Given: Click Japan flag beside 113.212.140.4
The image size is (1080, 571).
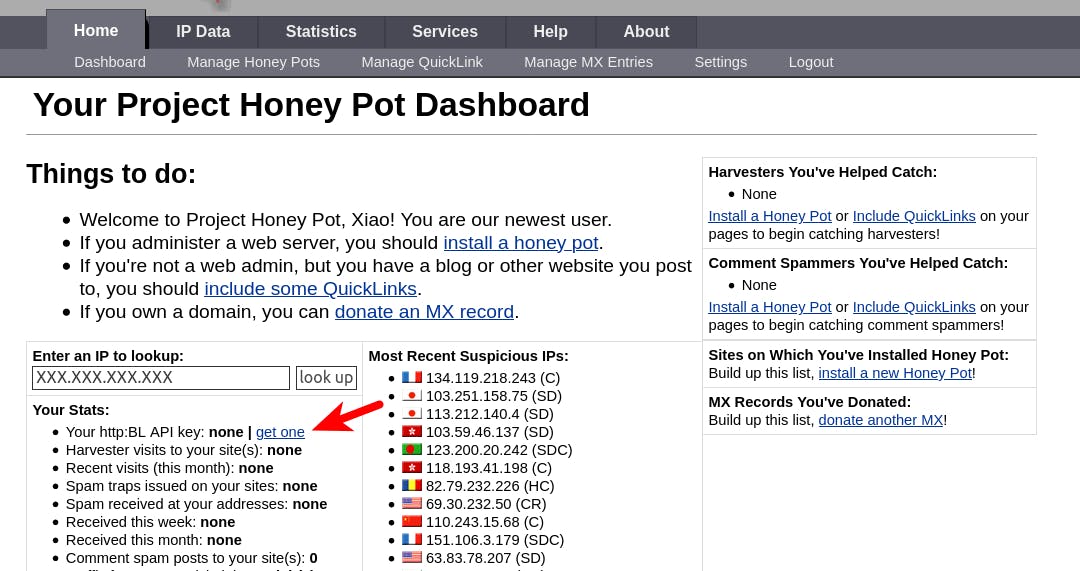Looking at the screenshot, I should click(x=412, y=413).
